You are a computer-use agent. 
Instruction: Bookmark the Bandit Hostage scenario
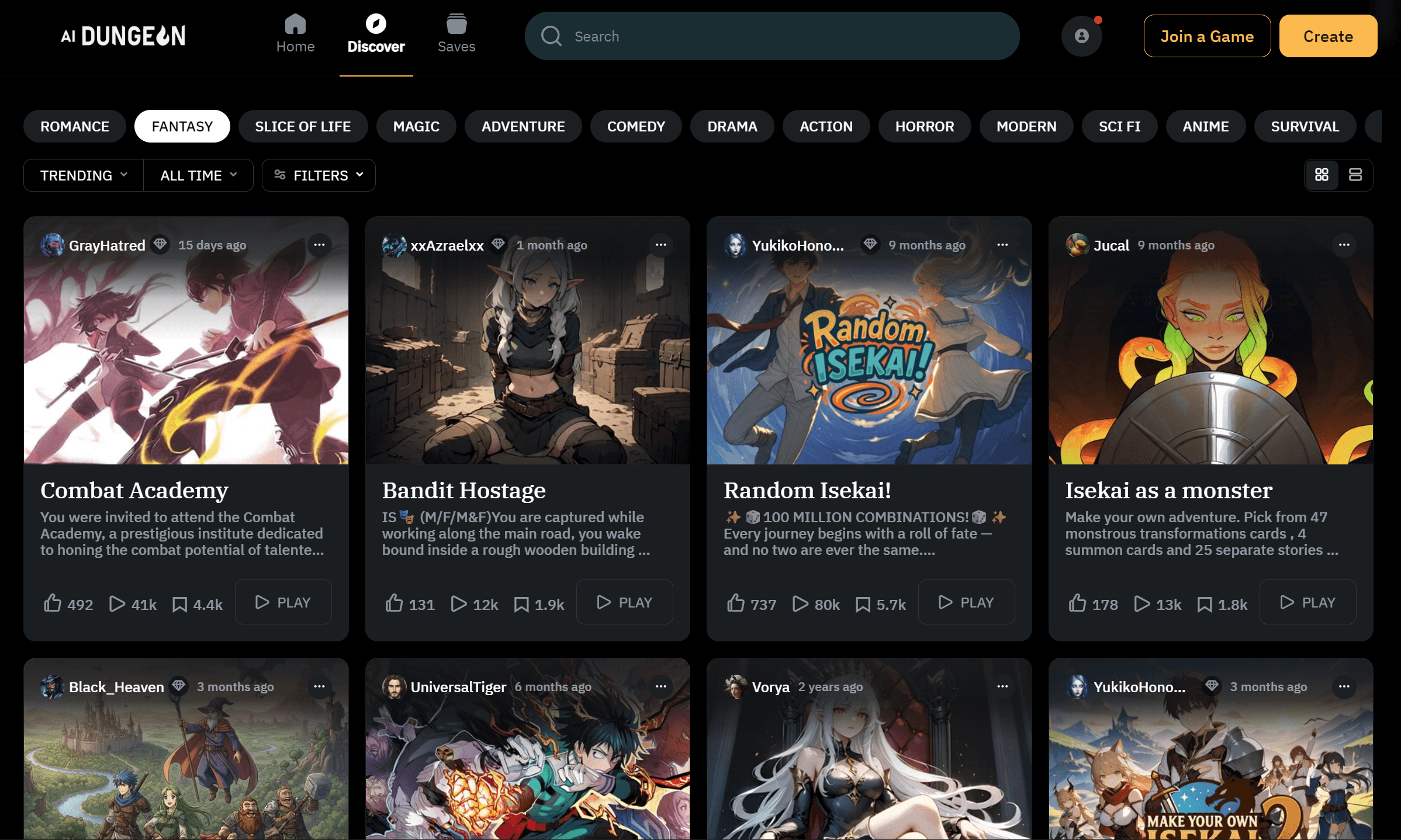point(521,604)
